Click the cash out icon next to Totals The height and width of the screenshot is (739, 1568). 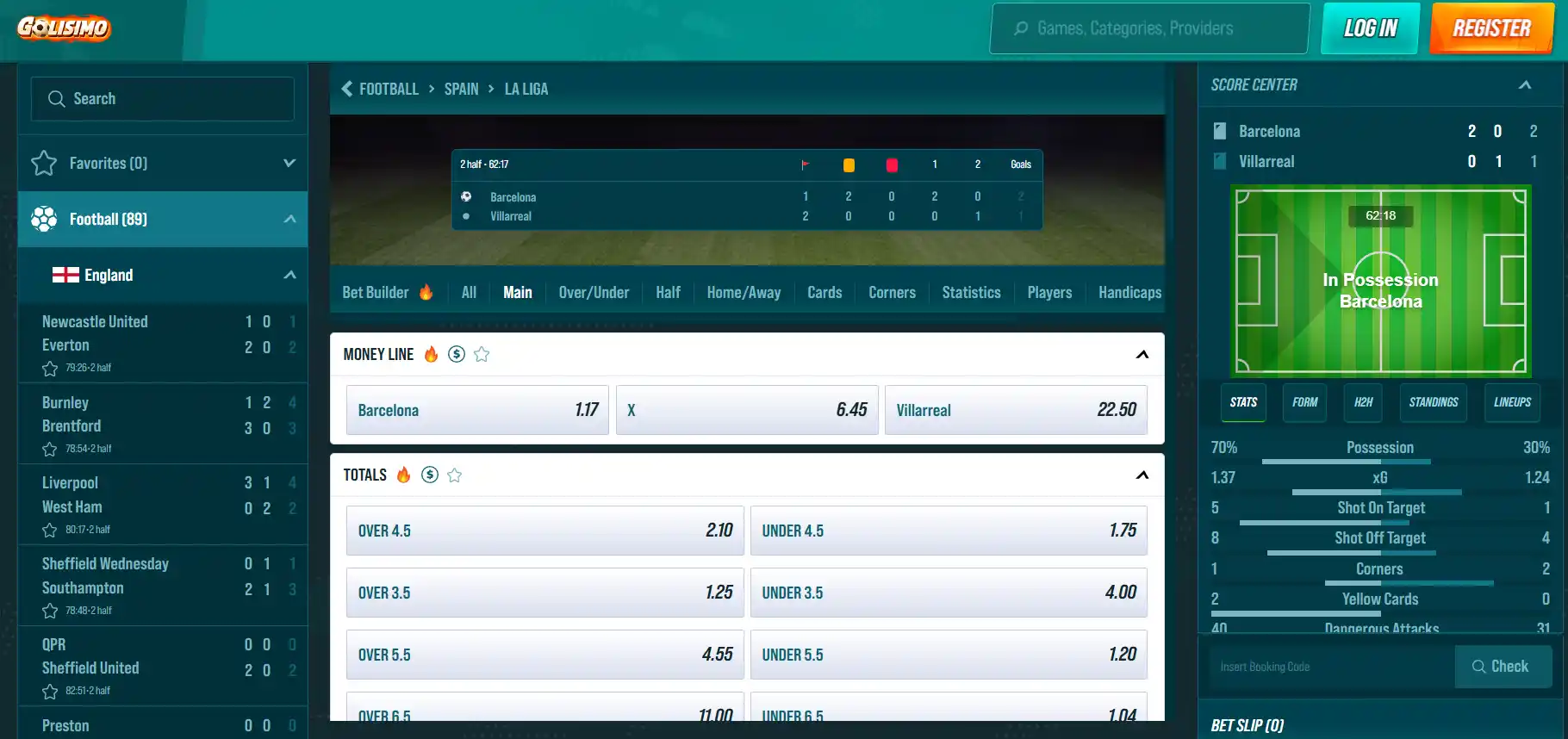430,475
